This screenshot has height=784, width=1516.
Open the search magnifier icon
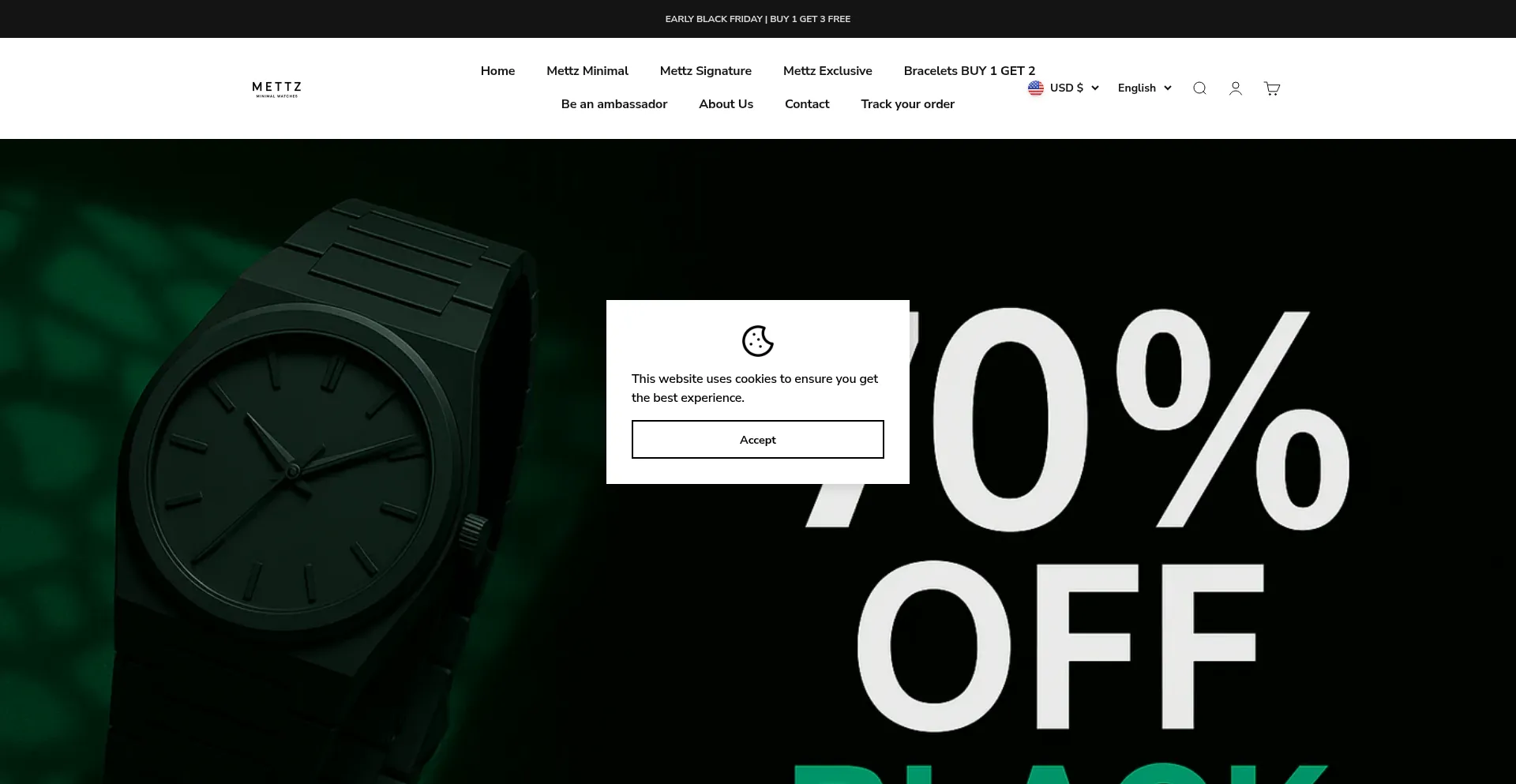pyautogui.click(x=1199, y=88)
